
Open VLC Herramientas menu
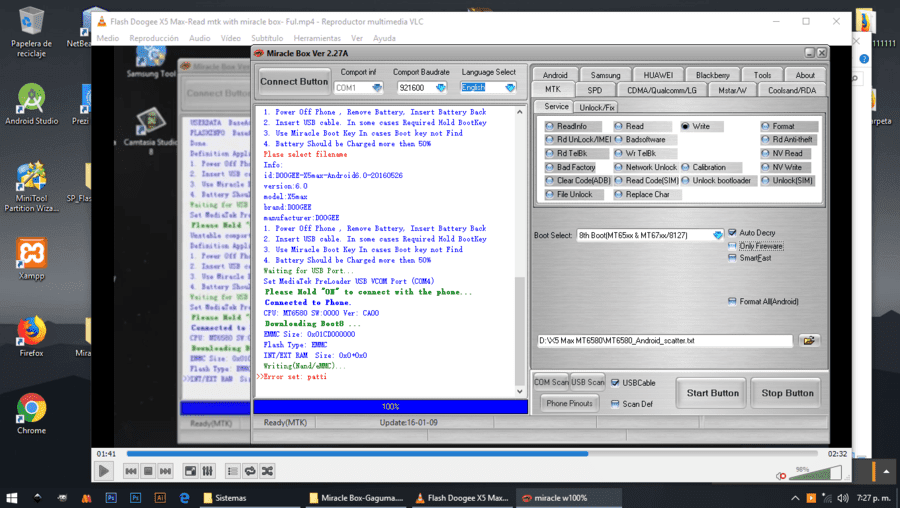(317, 38)
